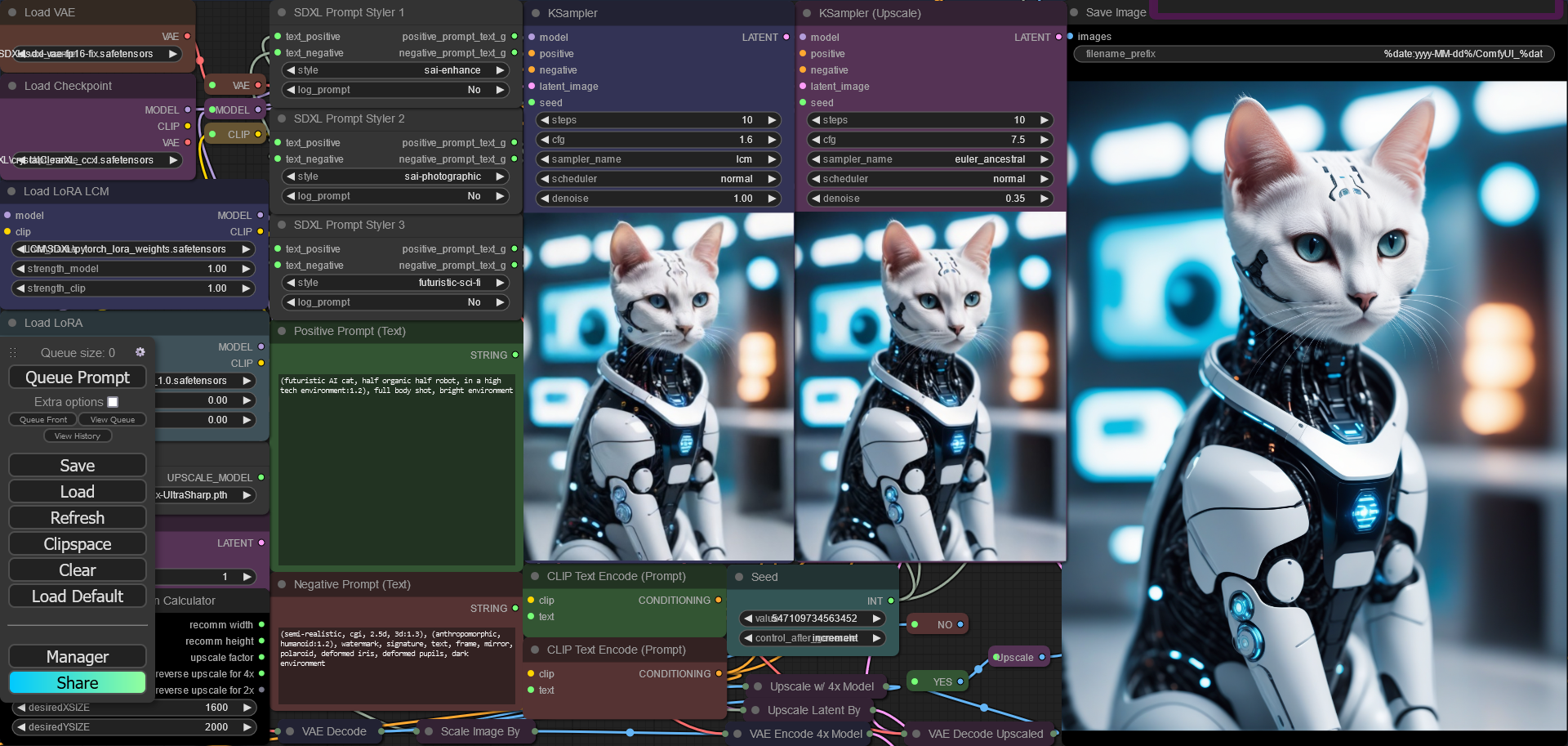Collapse the Negative Prompt (Text) node dot
Image resolution: width=1568 pixels, height=746 pixels.
pos(282,584)
